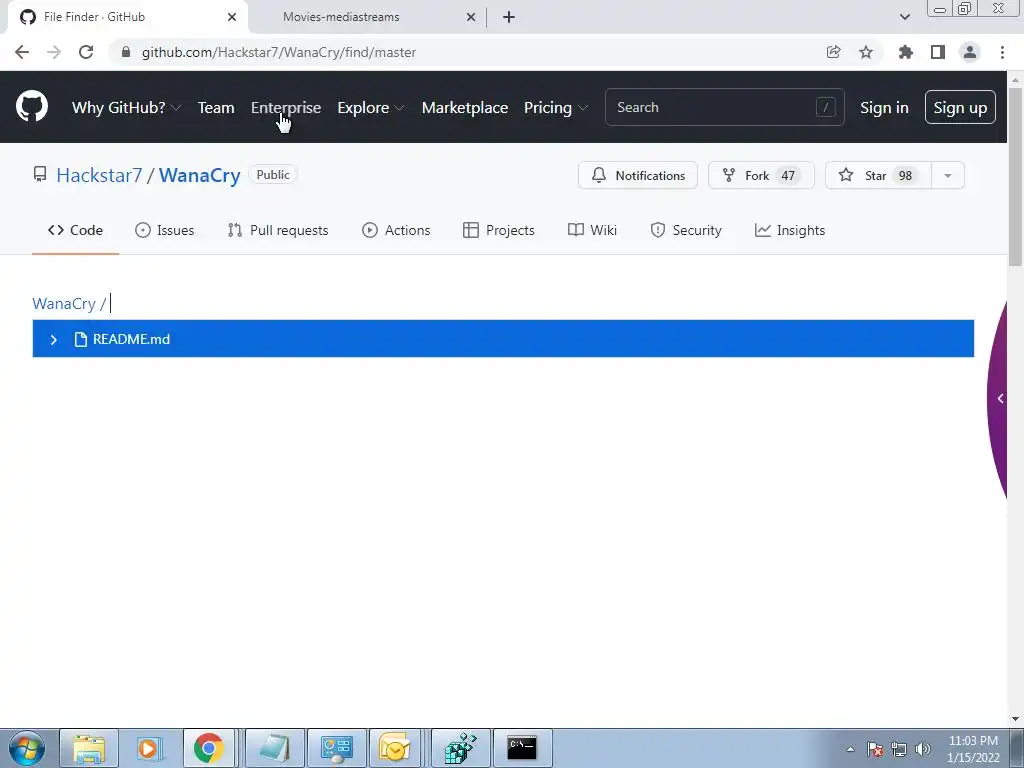The width and height of the screenshot is (1024, 768).
Task: Open Chrome extensions puzzle icon
Action: click(x=905, y=52)
